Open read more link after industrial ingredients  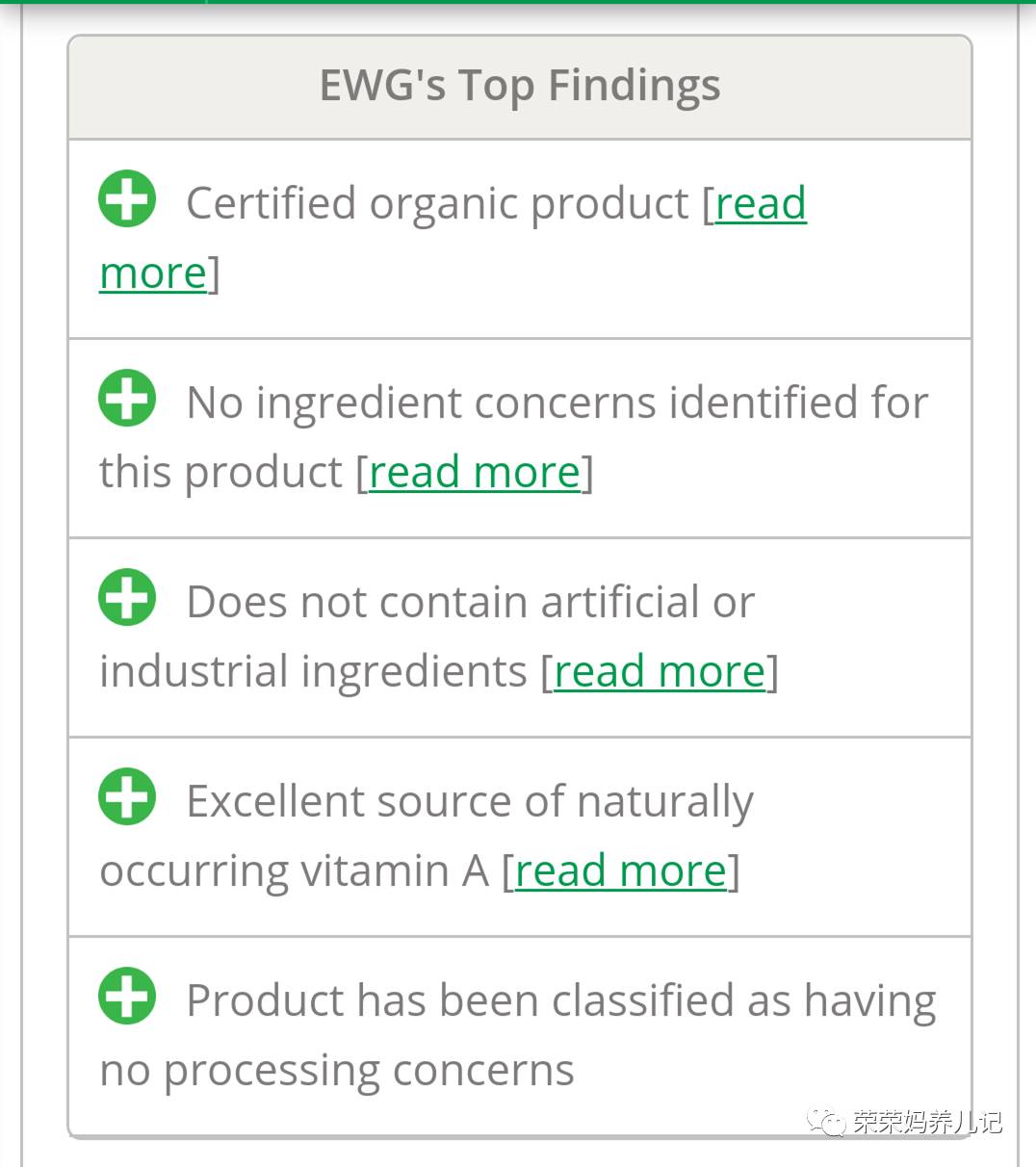pos(660,672)
